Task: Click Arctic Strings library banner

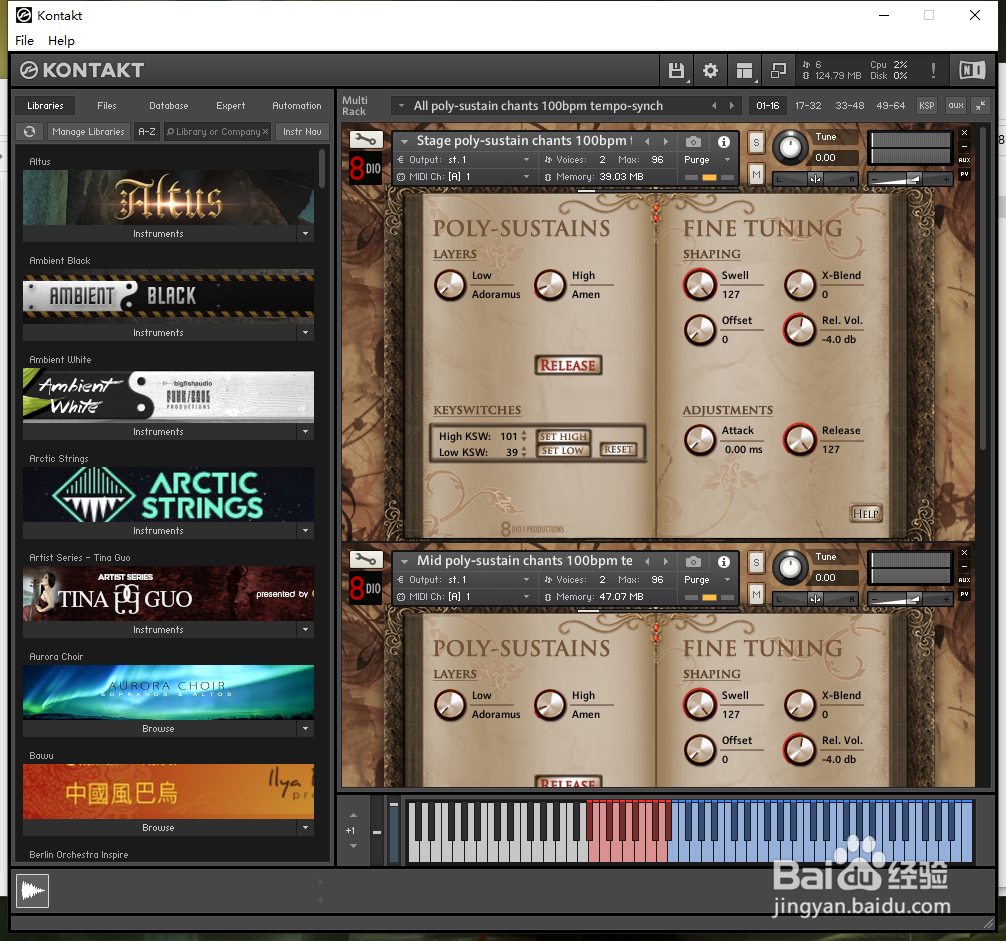Action: click(x=168, y=495)
